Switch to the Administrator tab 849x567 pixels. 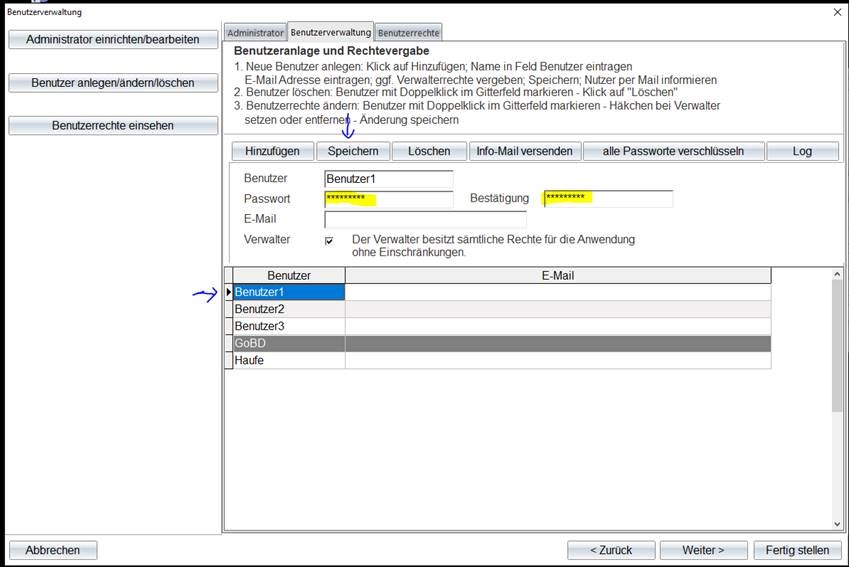pos(255,32)
